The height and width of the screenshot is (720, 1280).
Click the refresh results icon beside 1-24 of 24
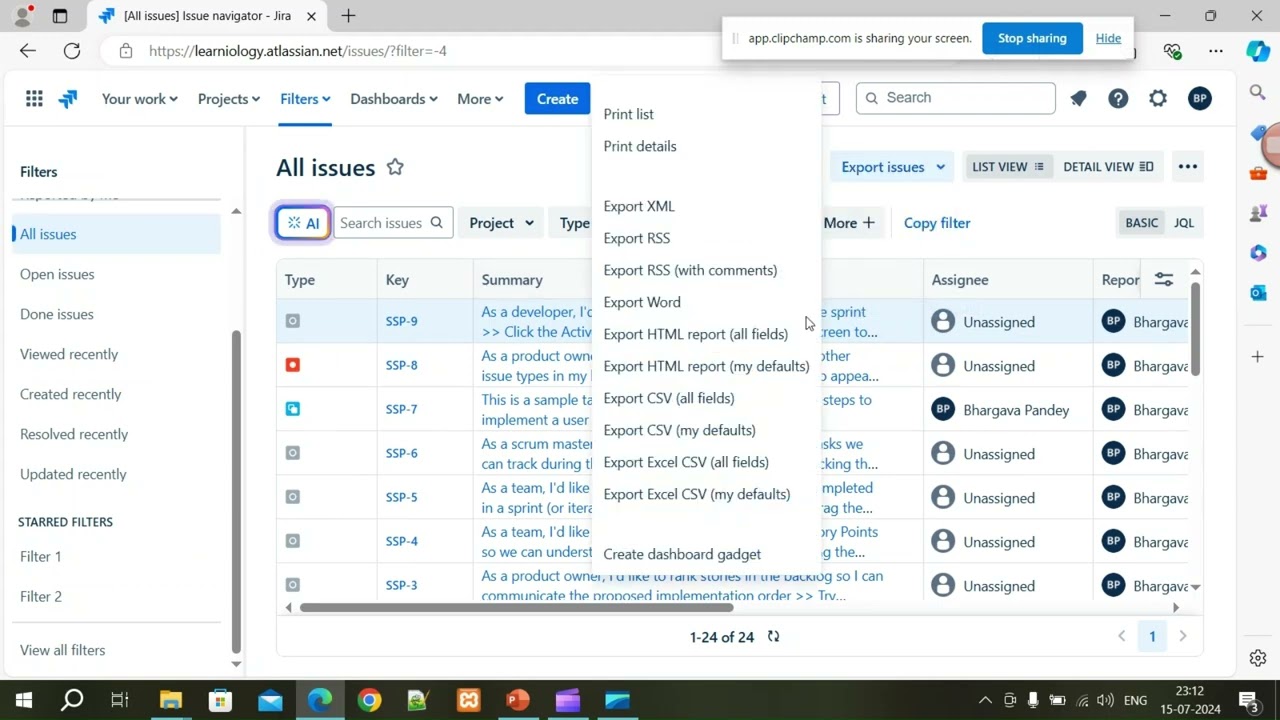pos(773,636)
